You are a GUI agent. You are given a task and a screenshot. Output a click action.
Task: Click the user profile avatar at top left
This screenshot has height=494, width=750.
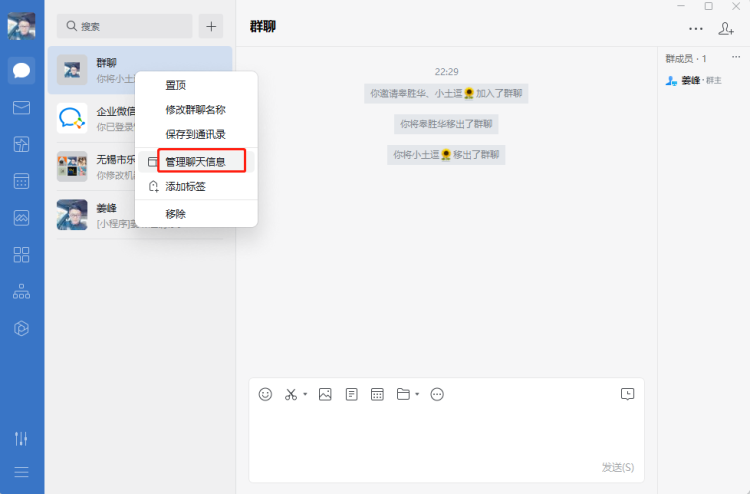(x=22, y=26)
